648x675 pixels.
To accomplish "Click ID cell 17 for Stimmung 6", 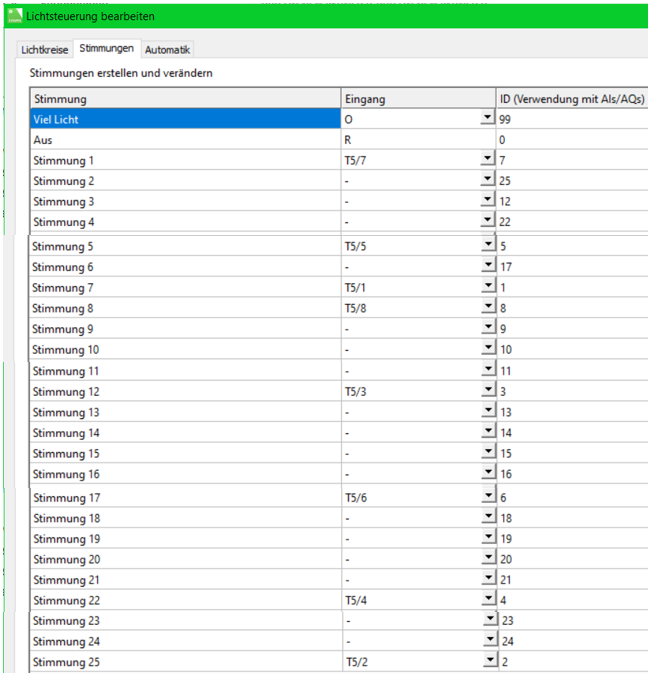I will click(572, 267).
